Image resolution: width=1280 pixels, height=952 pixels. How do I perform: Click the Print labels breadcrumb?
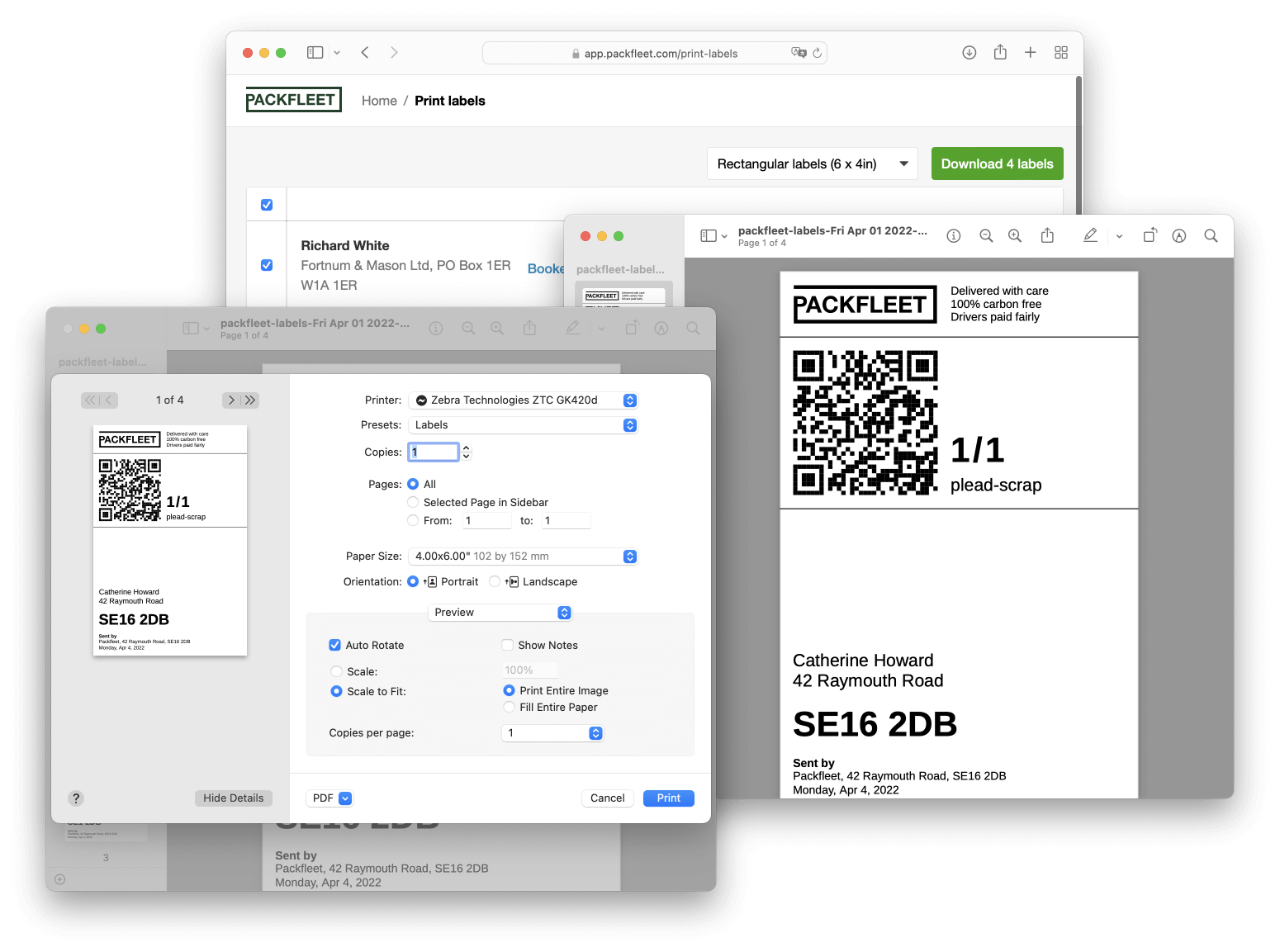450,101
